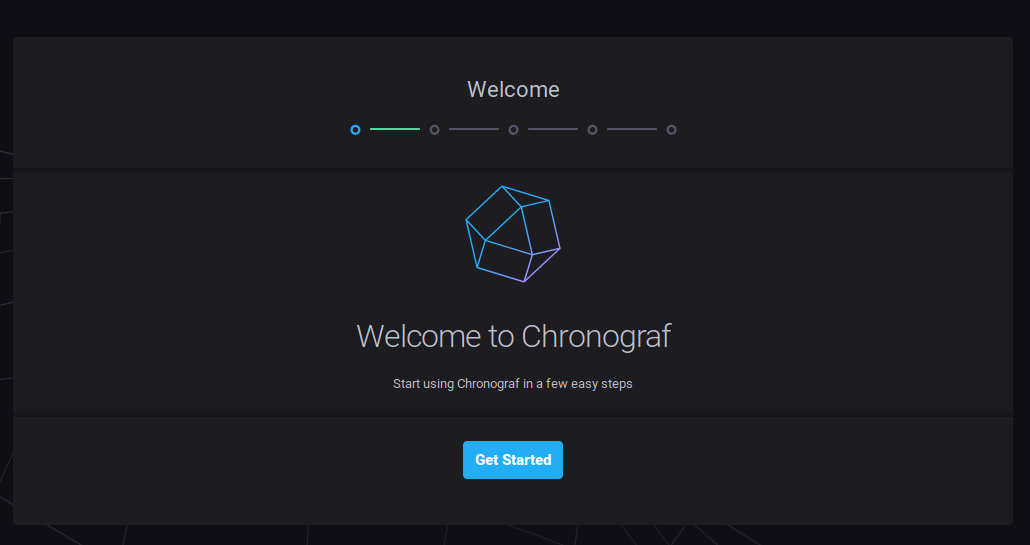Viewport: 1030px width, 545px height.
Task: Select the fourth wizard step dot
Action: pyautogui.click(x=593, y=130)
